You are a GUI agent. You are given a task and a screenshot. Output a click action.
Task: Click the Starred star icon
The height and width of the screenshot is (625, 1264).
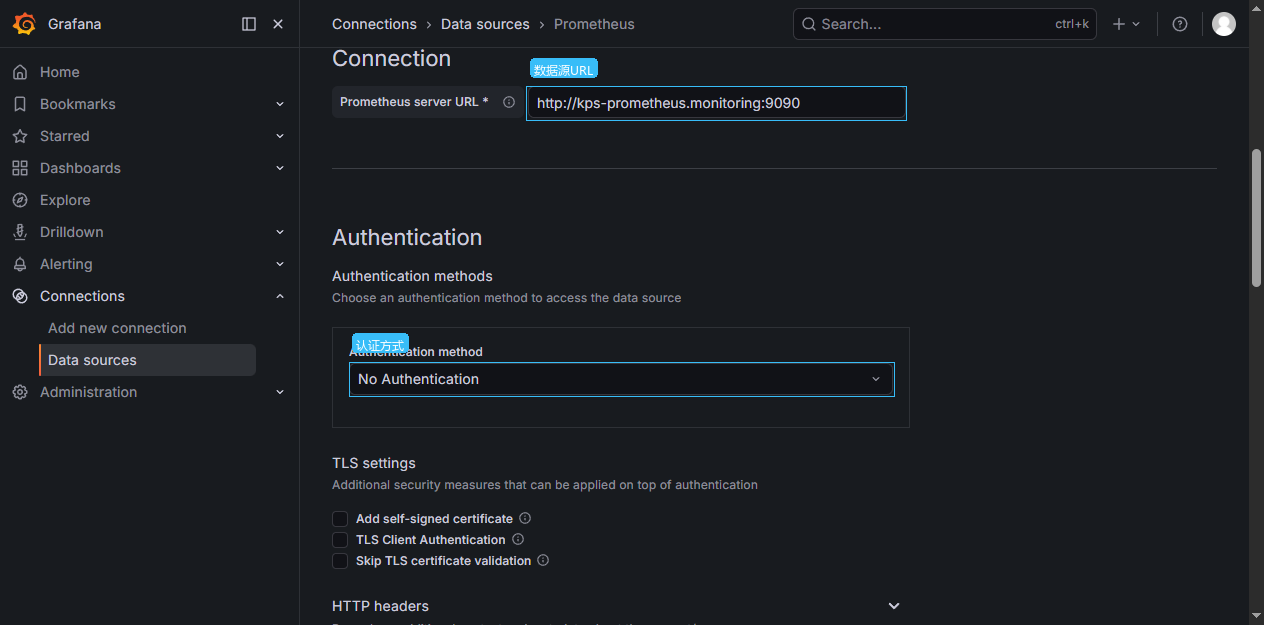pyautogui.click(x=20, y=136)
